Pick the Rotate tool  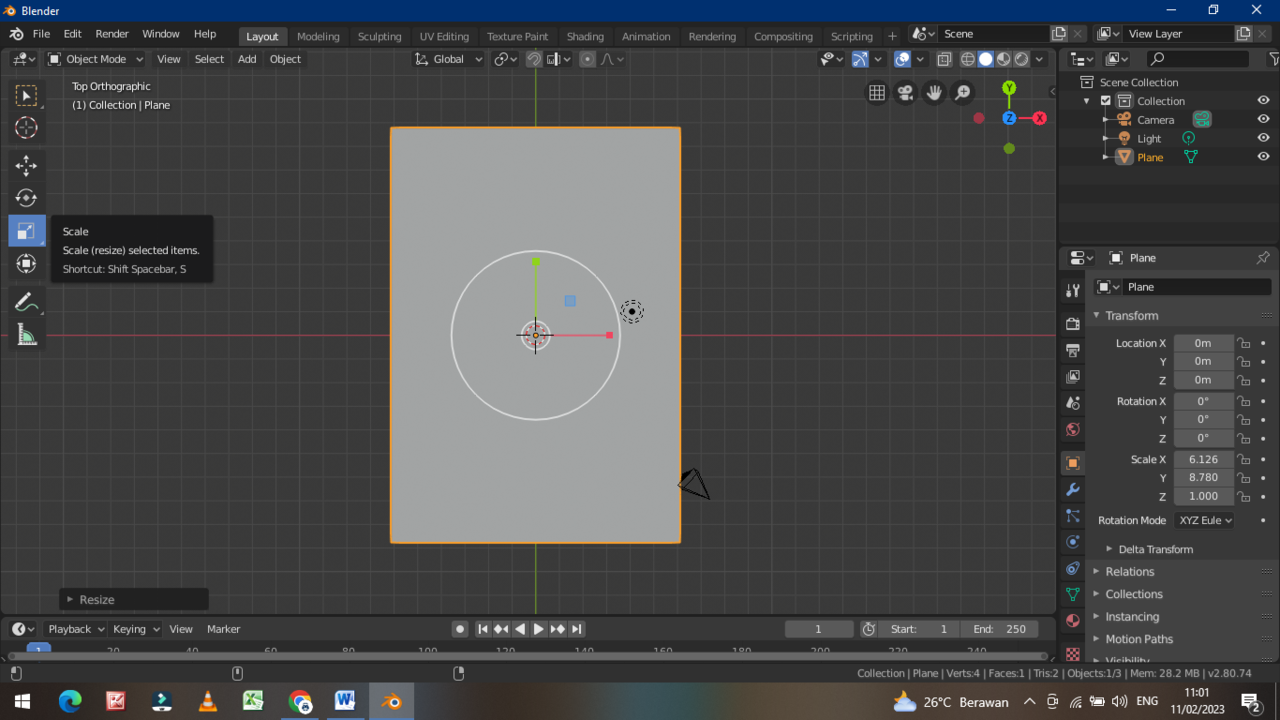tap(26, 198)
